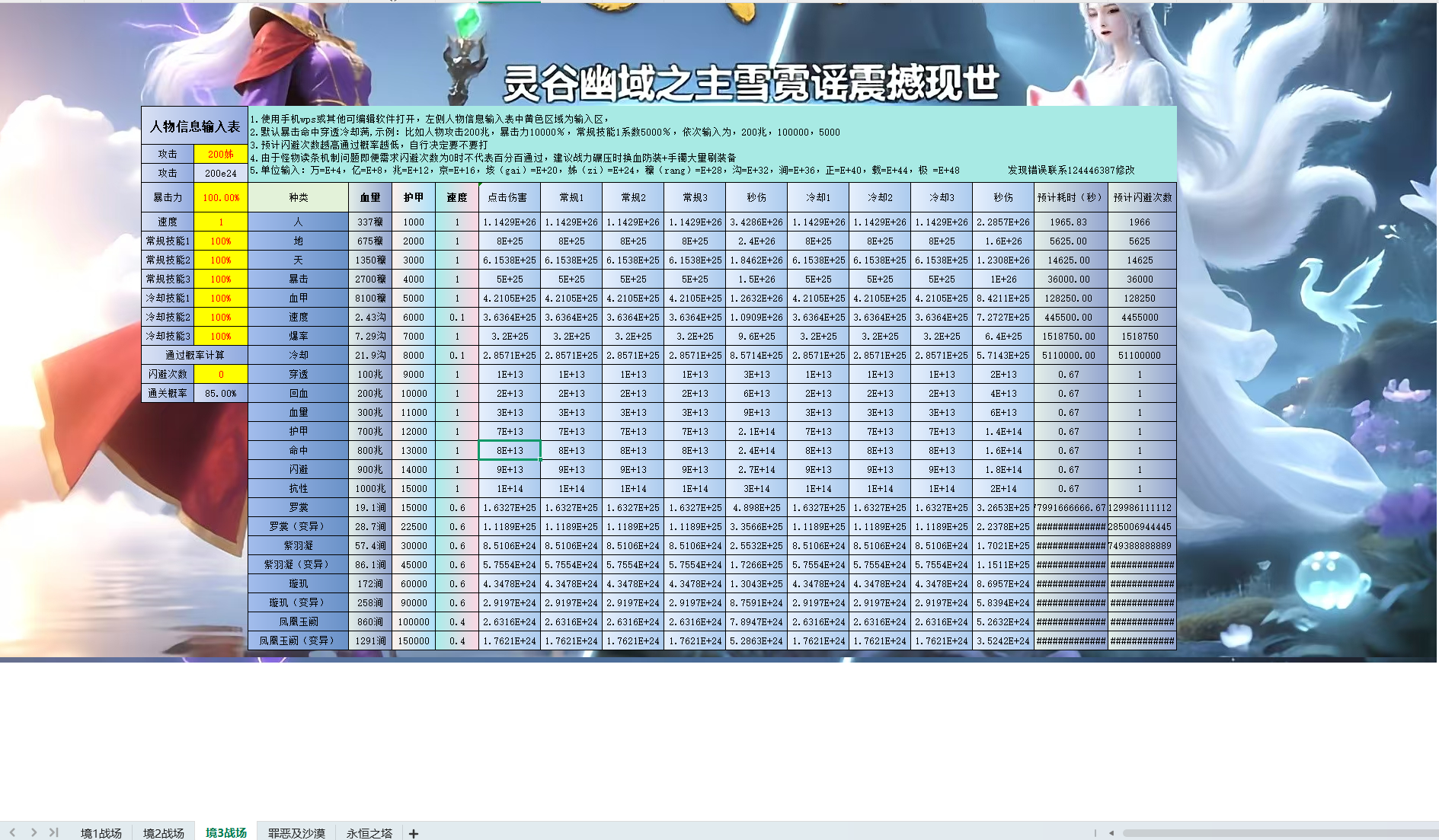This screenshot has width=1439, height=840.
Task: Click horizontal scrollbar left arrow
Action: pos(1111,833)
